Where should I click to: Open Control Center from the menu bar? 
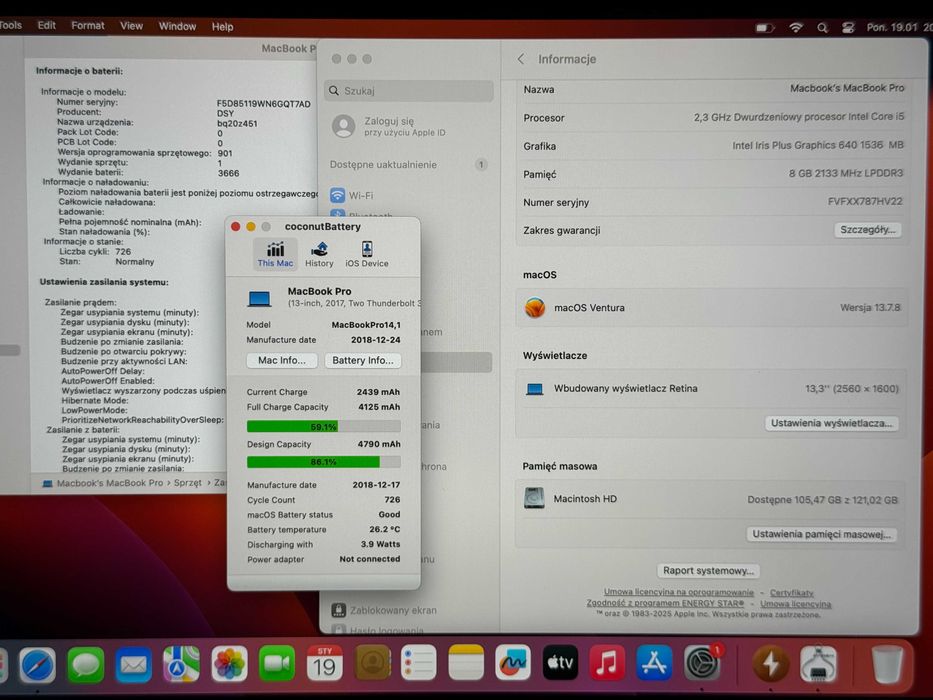(849, 27)
